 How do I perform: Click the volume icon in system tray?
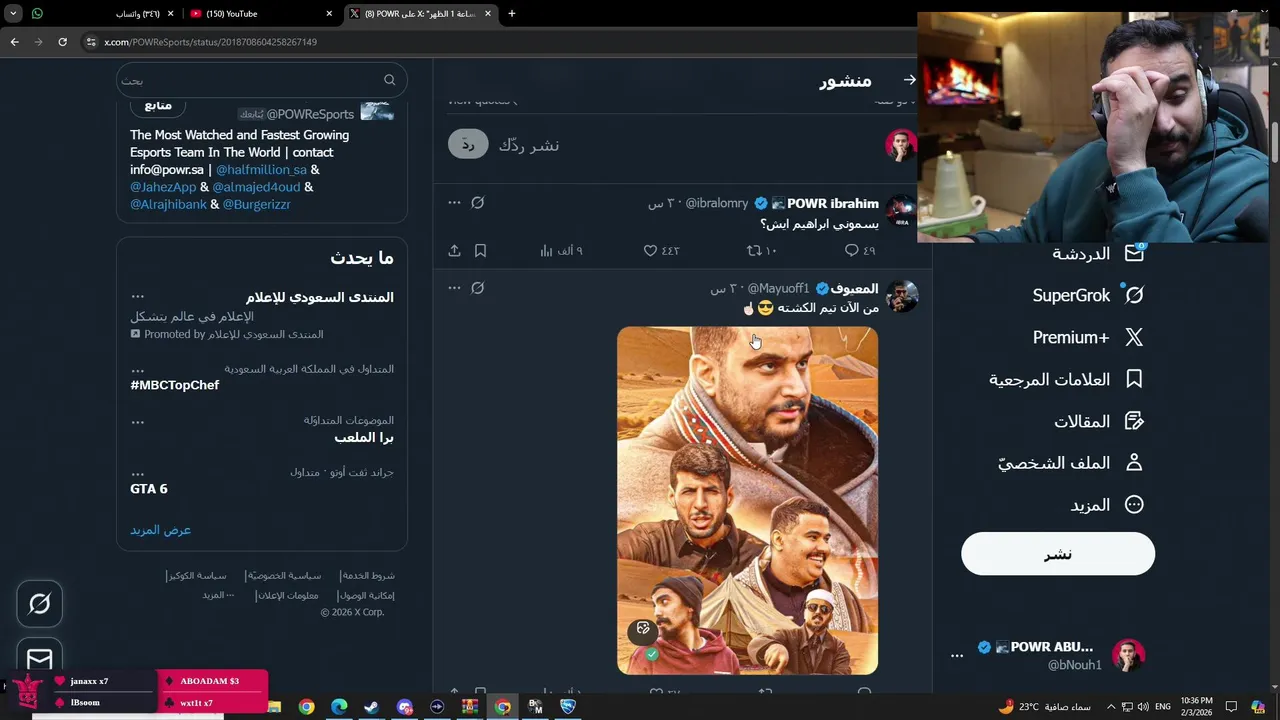[1143, 707]
